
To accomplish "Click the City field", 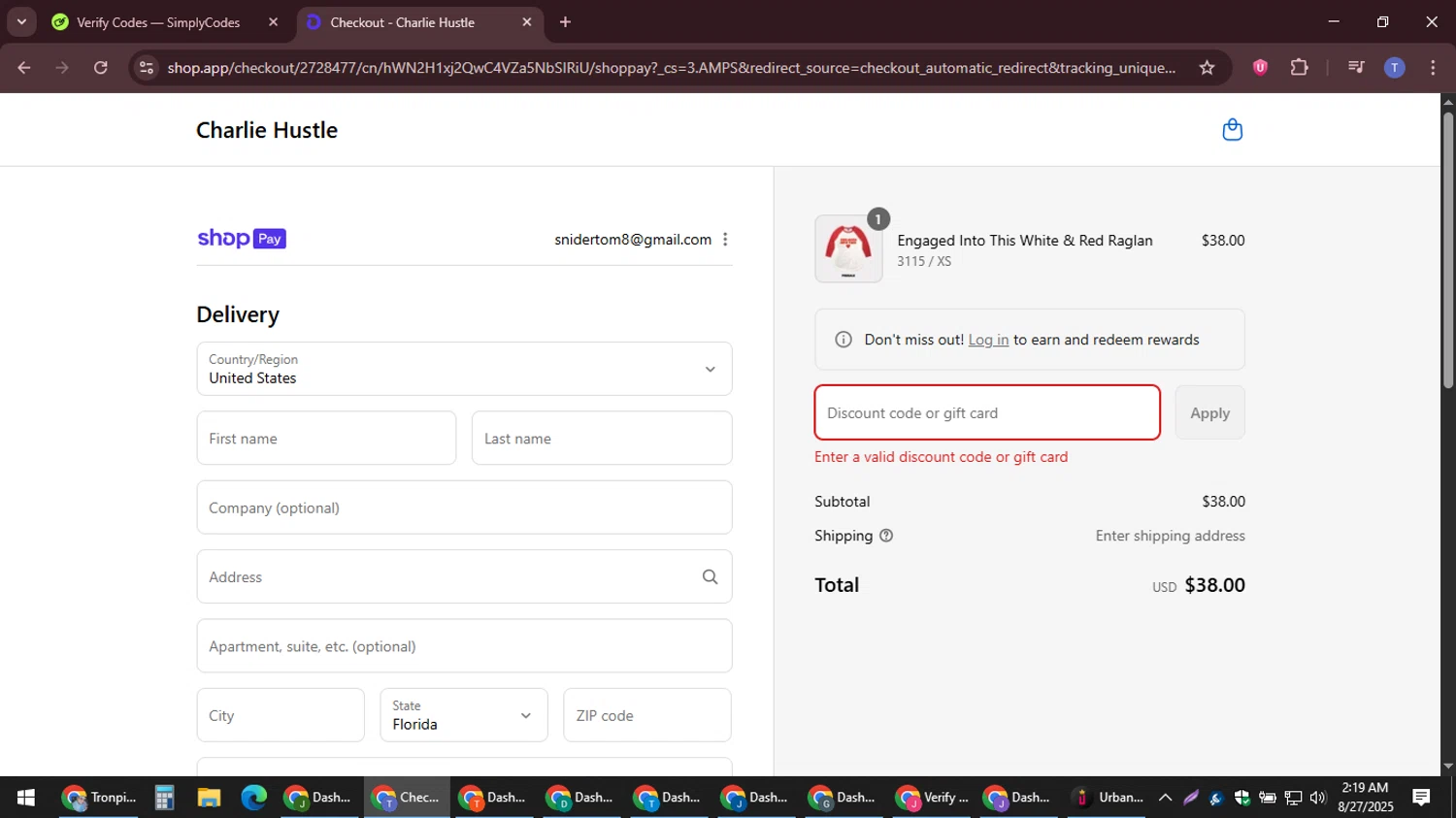I will pyautogui.click(x=281, y=715).
